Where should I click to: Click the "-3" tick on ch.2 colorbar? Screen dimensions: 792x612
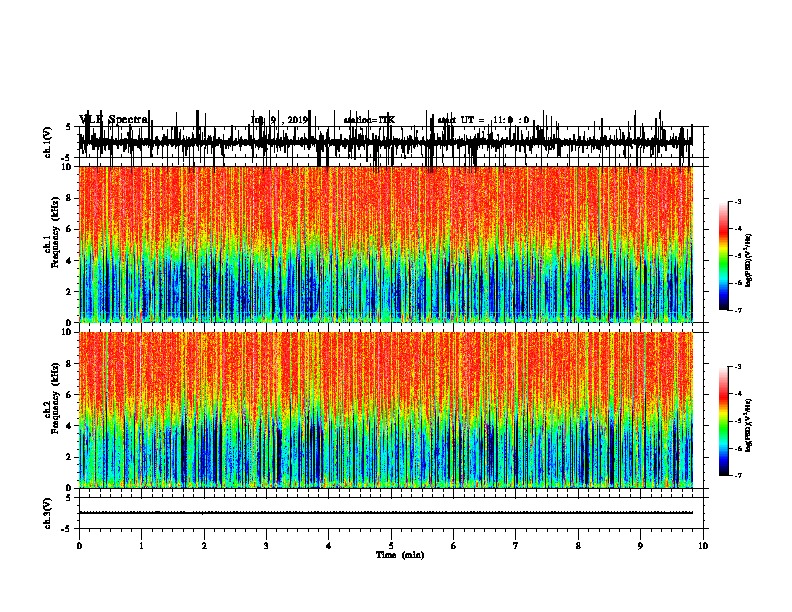click(x=737, y=367)
